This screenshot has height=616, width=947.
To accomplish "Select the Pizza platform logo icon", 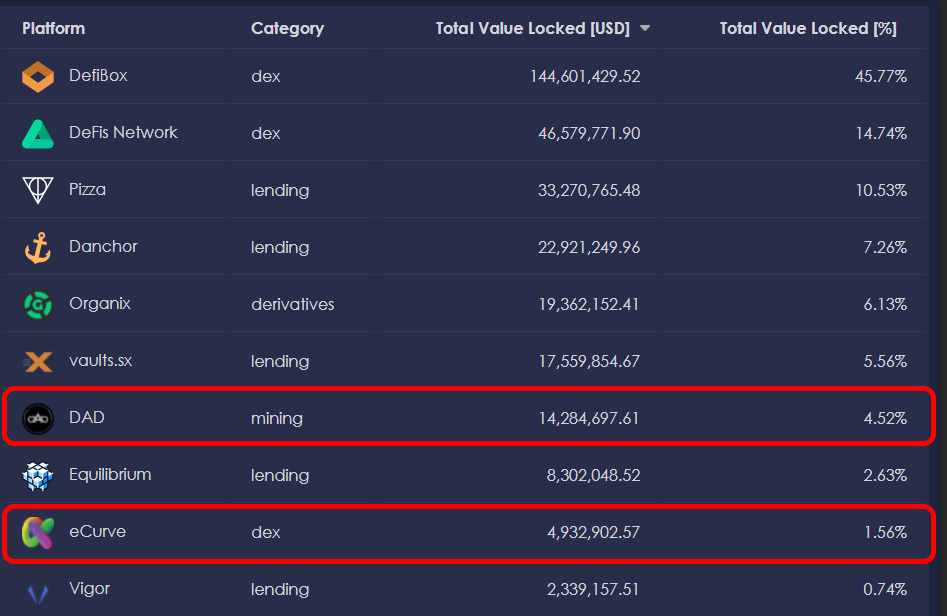I will [x=37, y=189].
